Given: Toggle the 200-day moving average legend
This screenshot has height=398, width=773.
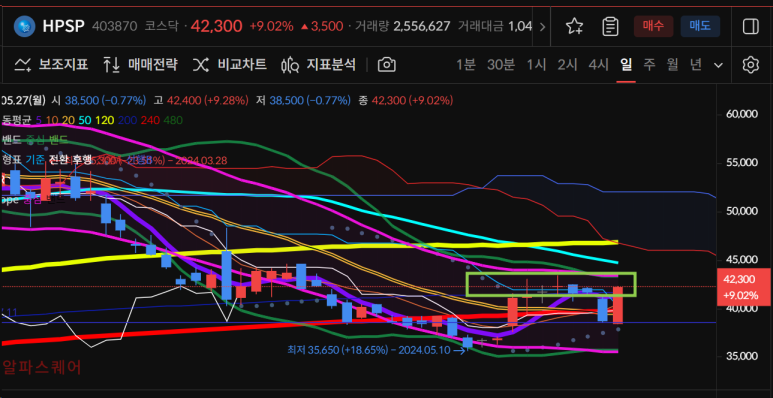Looking at the screenshot, I should pyautogui.click(x=127, y=120).
